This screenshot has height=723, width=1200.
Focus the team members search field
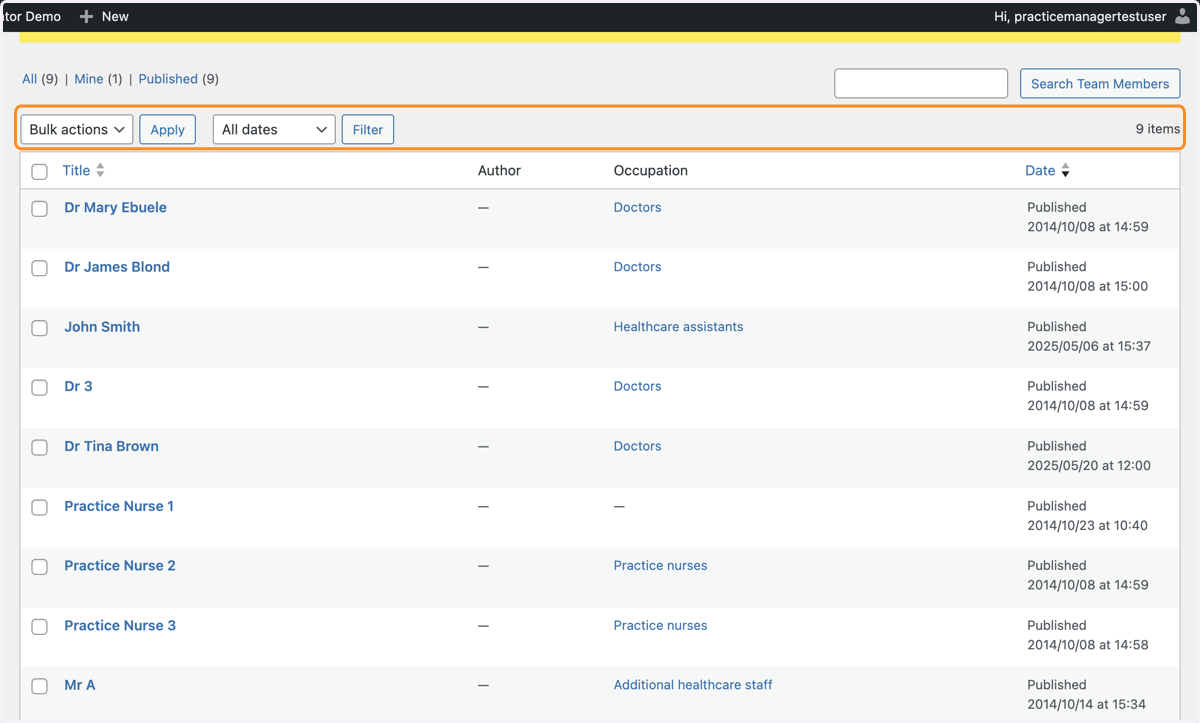(921, 84)
